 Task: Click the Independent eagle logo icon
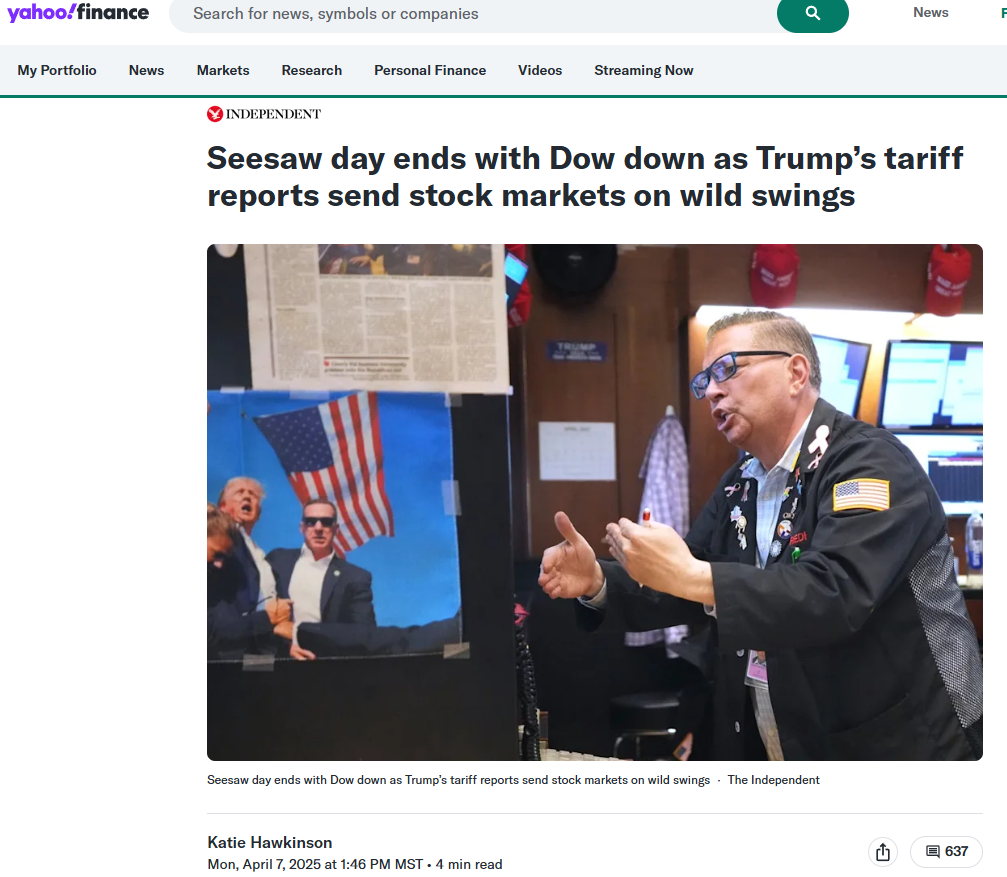pos(215,114)
